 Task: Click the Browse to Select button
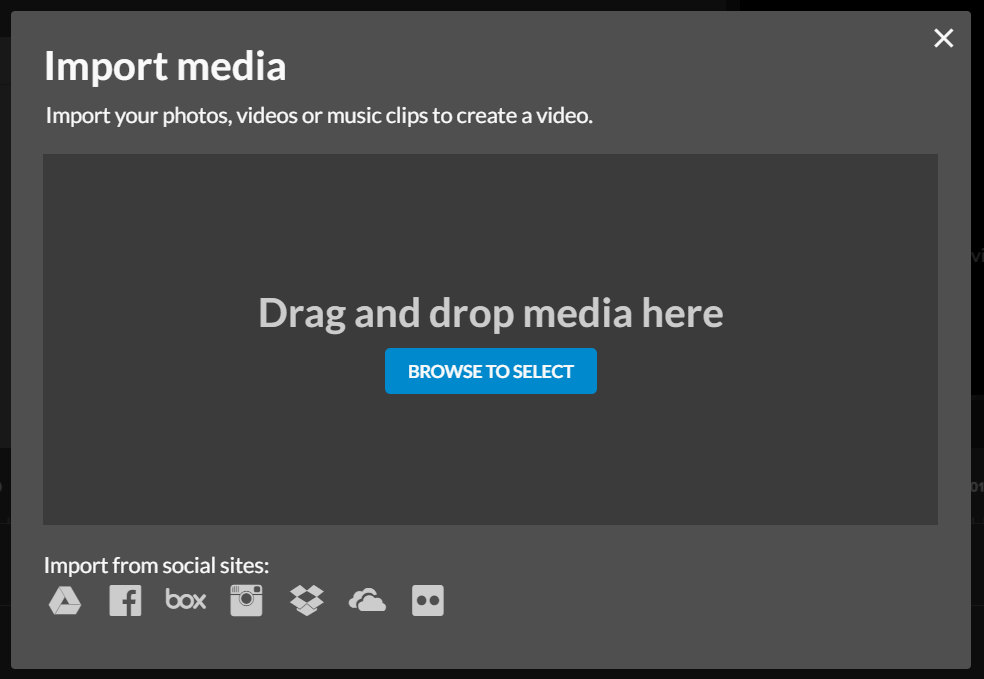click(491, 371)
